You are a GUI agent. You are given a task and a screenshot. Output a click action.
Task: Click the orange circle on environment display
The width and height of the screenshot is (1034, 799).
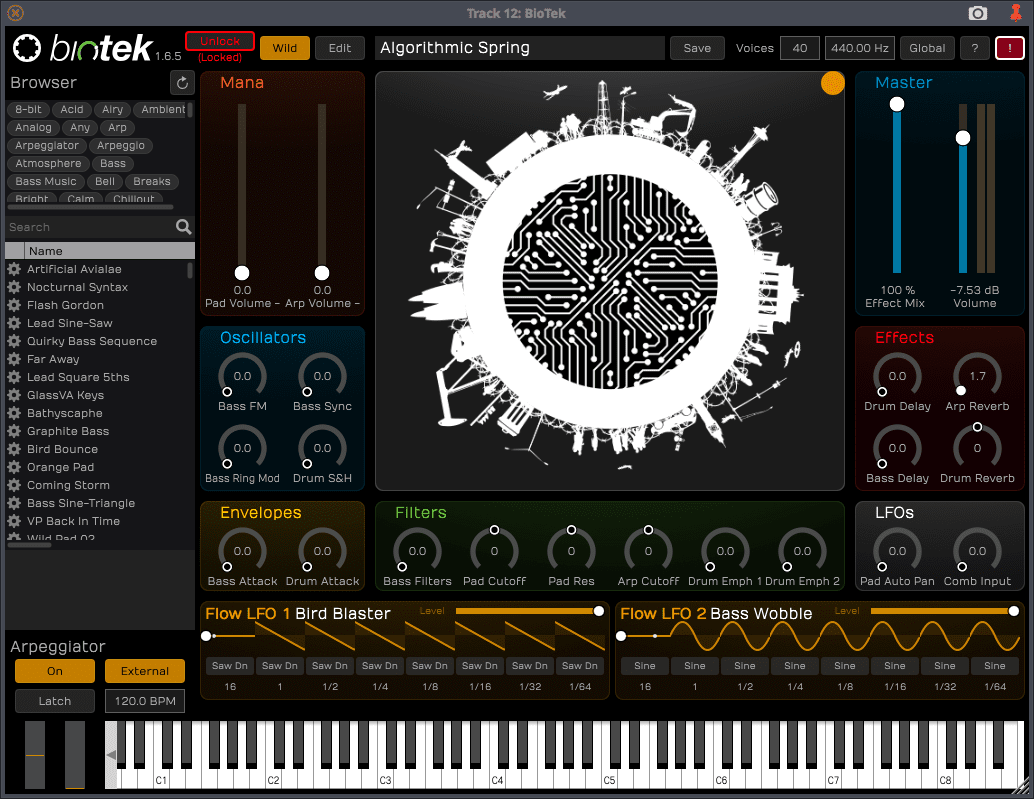[833, 84]
